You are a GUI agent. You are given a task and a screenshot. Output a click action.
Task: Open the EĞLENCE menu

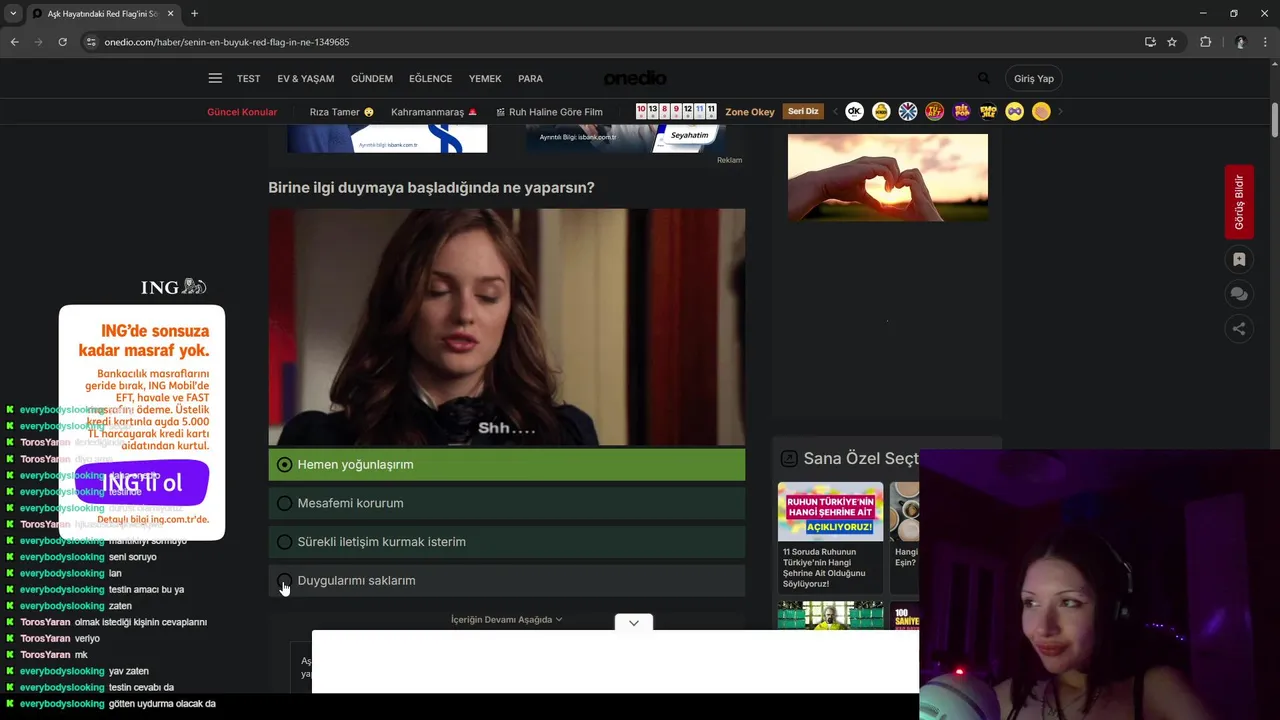pos(430,78)
